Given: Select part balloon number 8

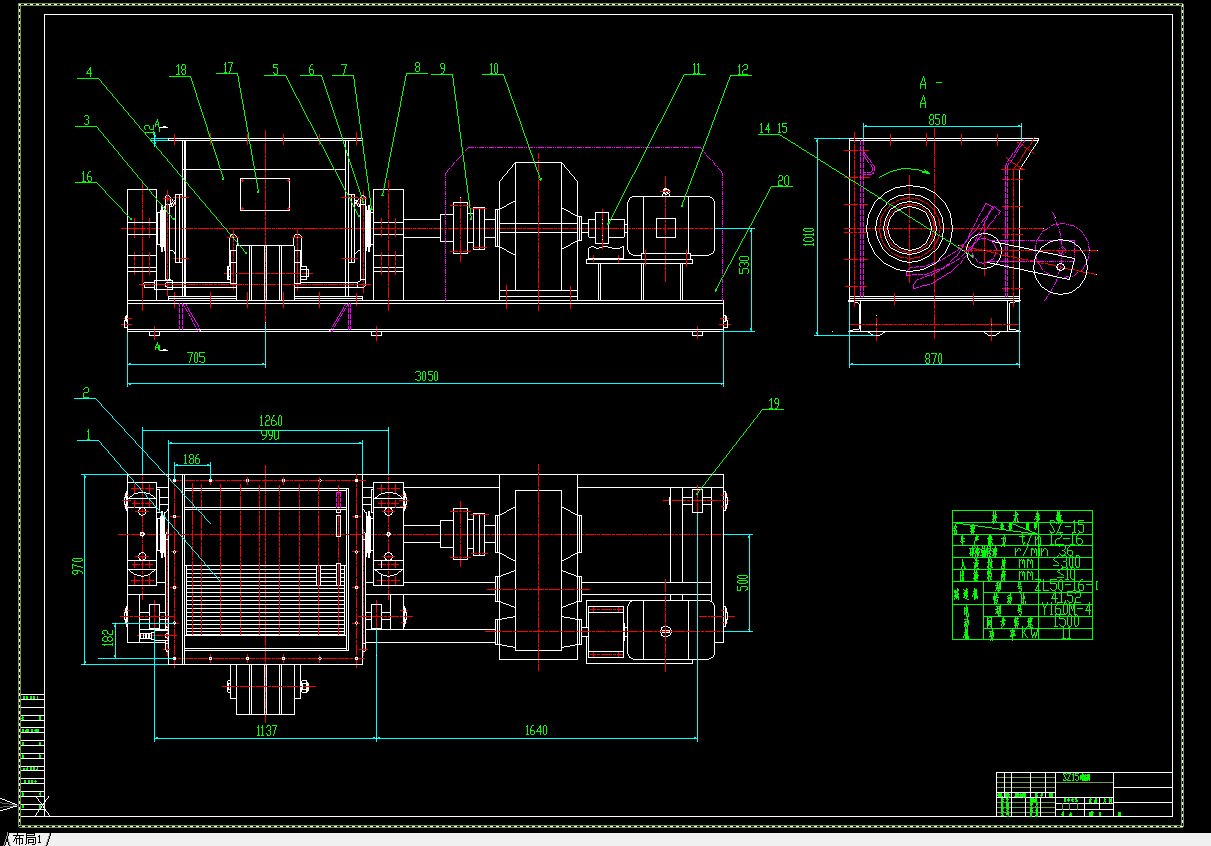Looking at the screenshot, I should coord(416,68).
